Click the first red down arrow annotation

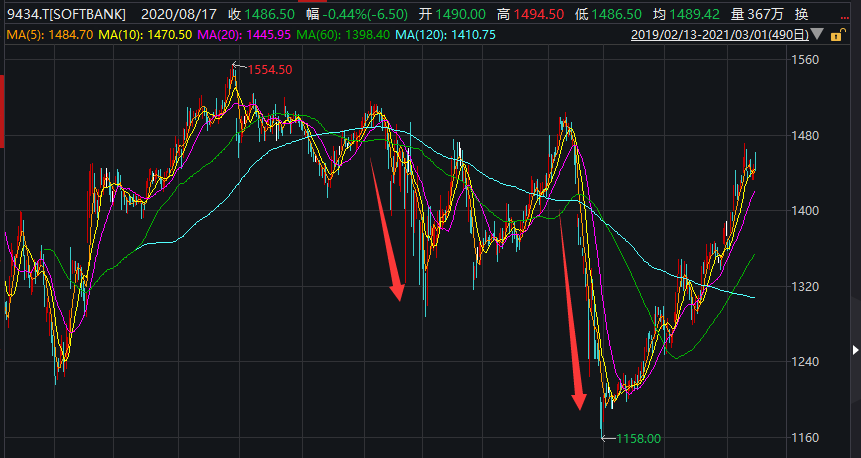386,228
